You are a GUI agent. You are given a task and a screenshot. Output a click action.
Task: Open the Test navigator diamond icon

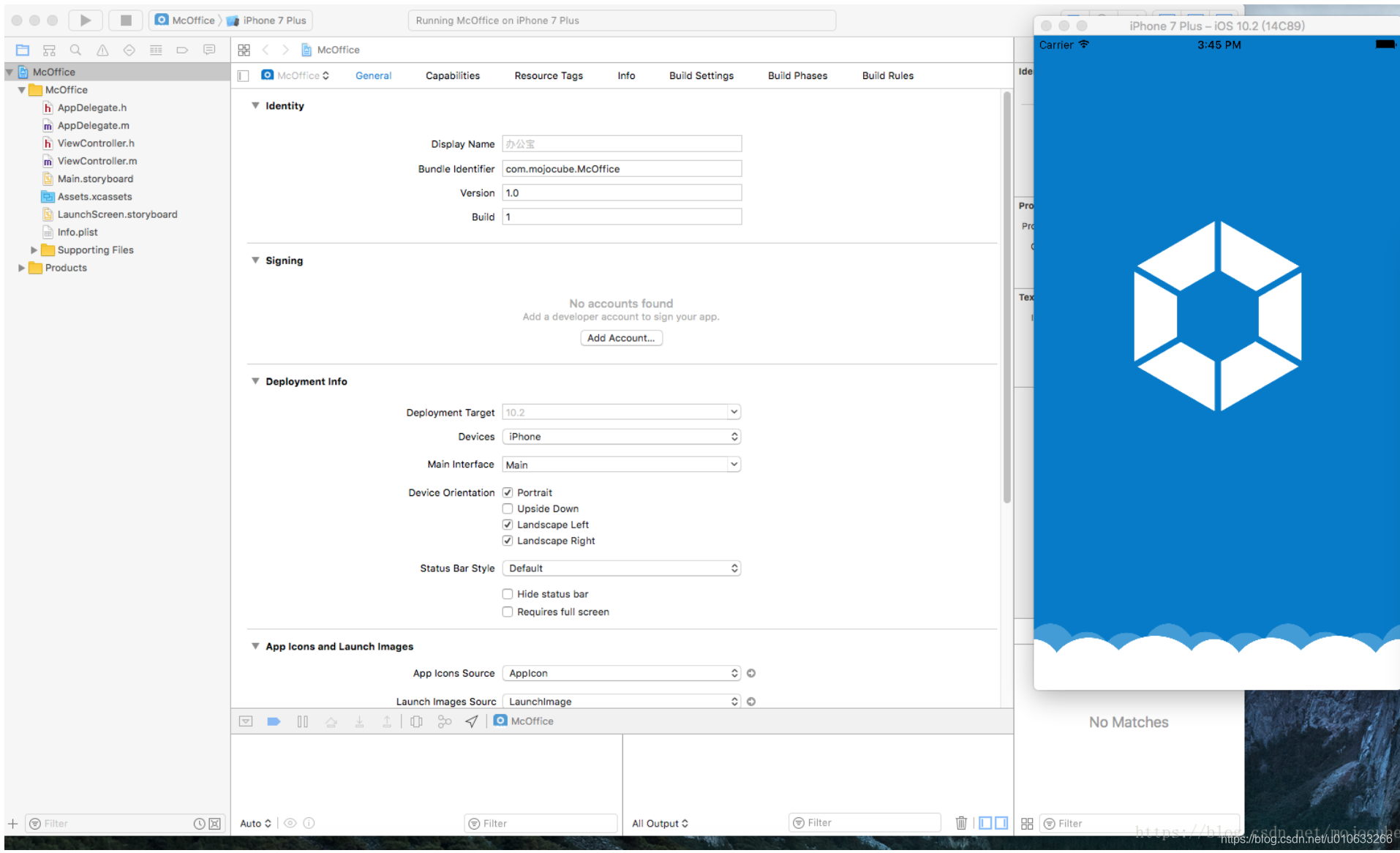pyautogui.click(x=129, y=50)
